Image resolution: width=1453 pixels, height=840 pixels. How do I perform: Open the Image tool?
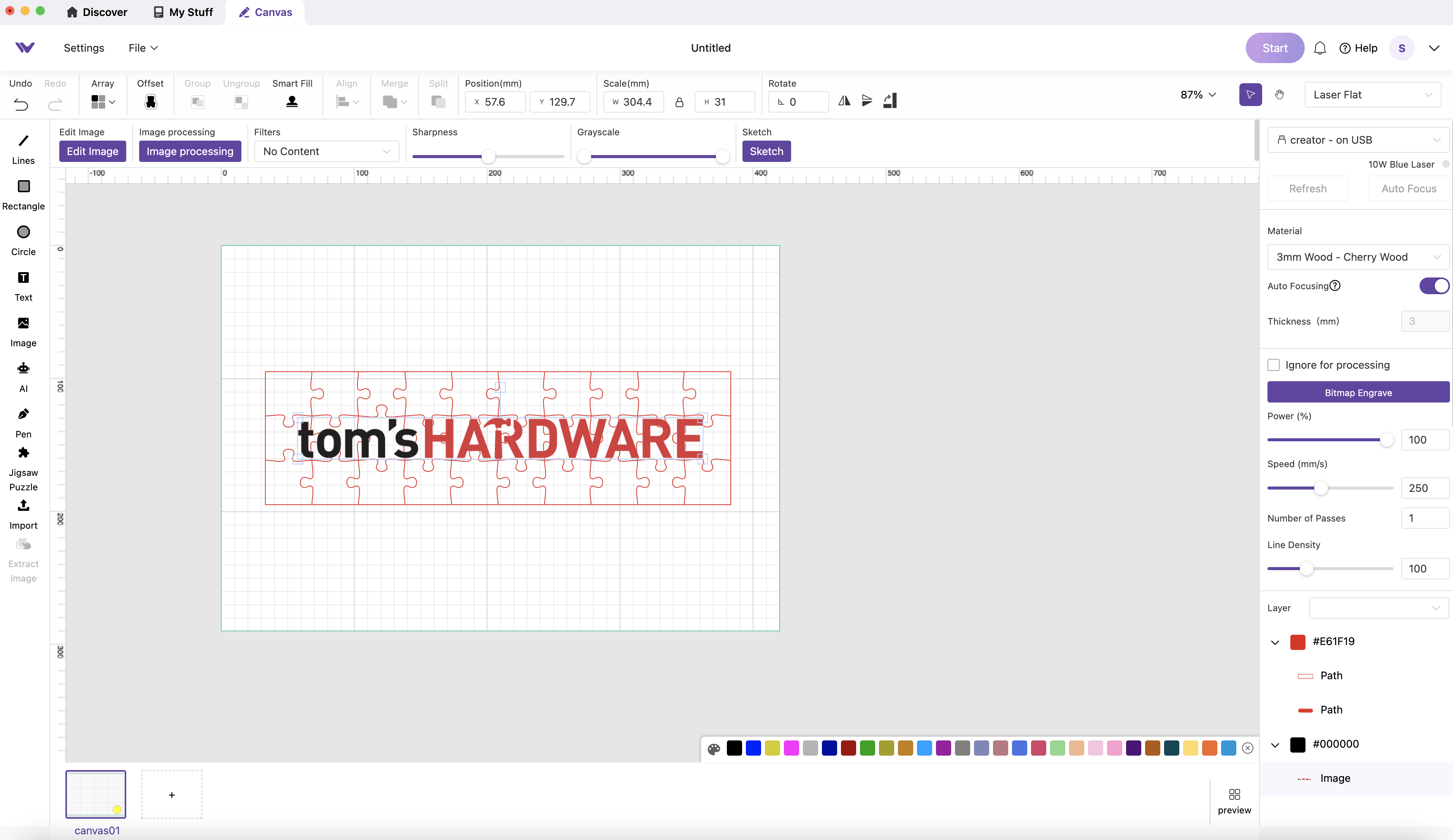23,331
